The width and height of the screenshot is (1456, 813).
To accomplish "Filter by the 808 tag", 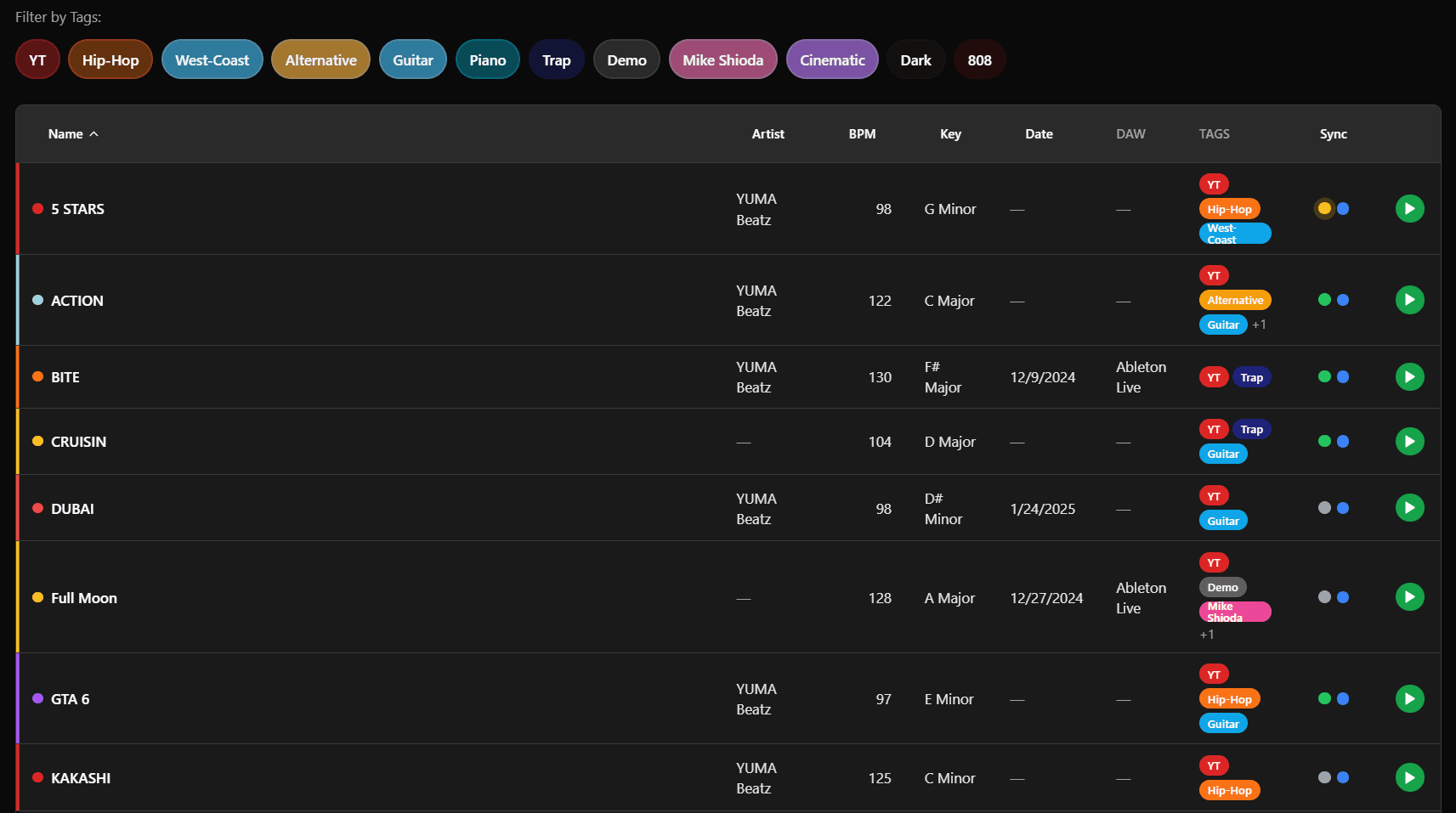I will click(980, 59).
